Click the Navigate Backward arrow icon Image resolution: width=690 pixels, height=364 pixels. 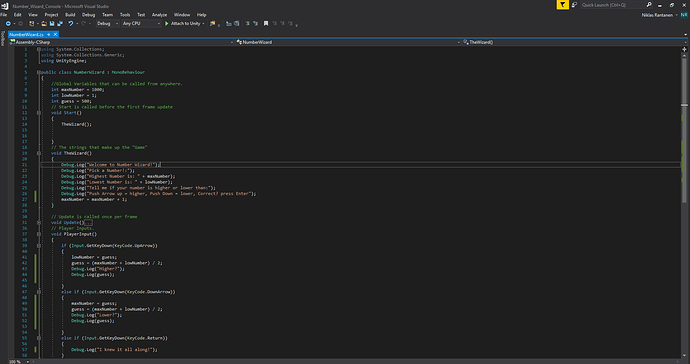pos(8,23)
